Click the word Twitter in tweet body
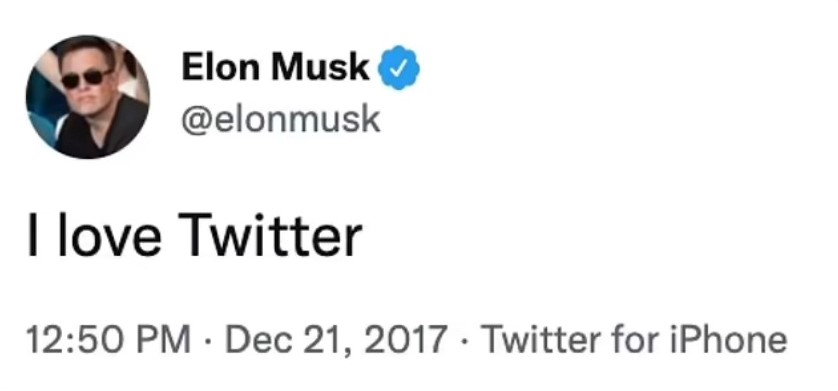The image size is (838, 391). (269, 233)
